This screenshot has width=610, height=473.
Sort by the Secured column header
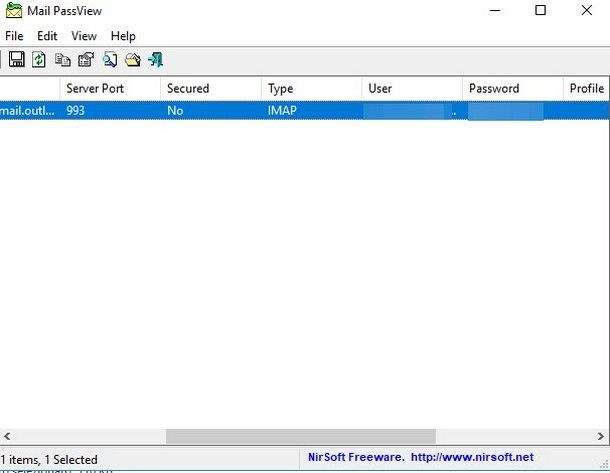tap(211, 89)
